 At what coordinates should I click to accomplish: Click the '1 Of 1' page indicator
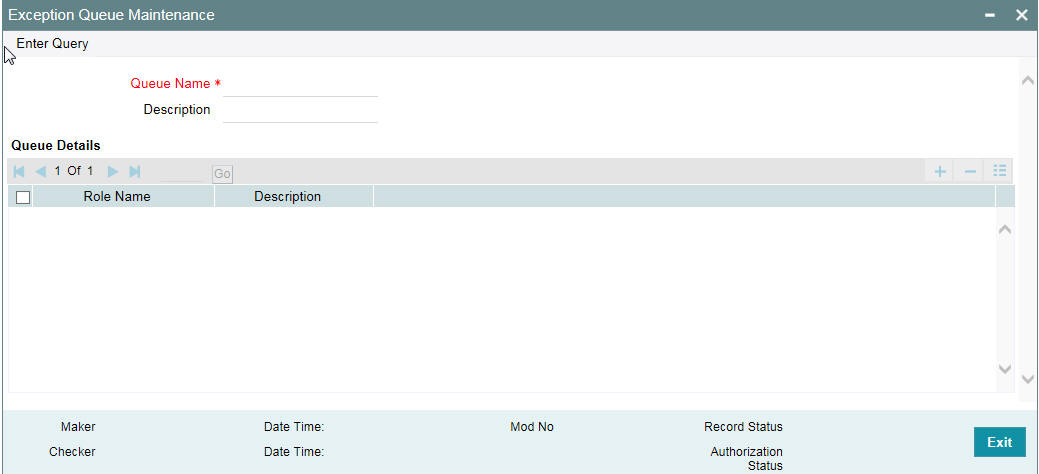pos(74,171)
